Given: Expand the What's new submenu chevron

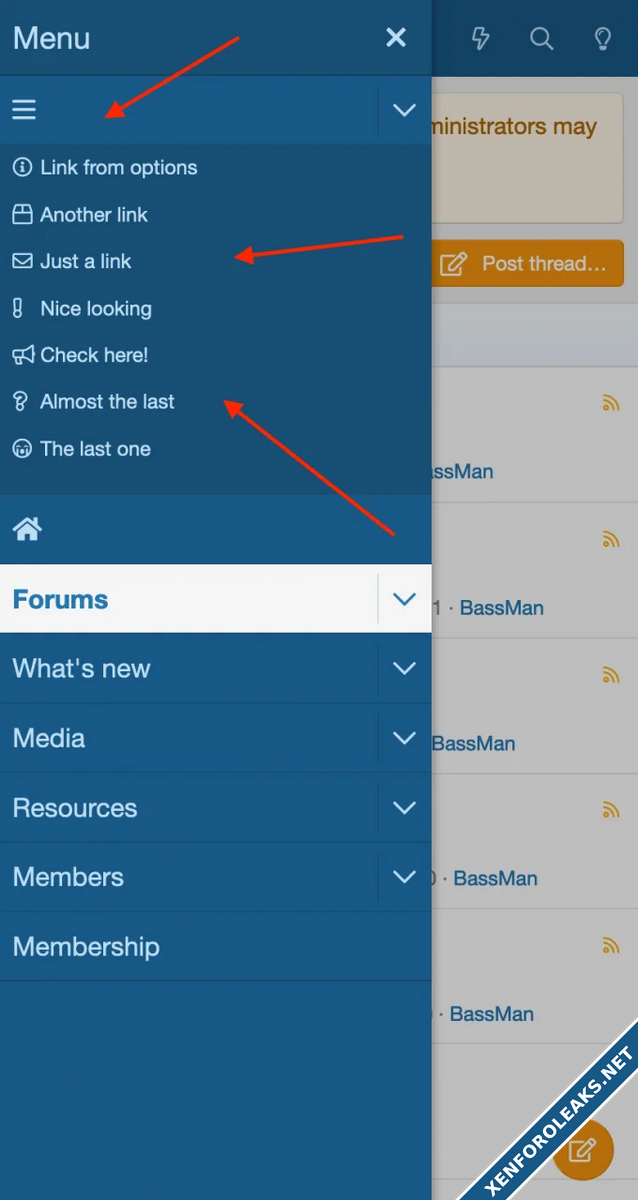Looking at the screenshot, I should tap(404, 668).
